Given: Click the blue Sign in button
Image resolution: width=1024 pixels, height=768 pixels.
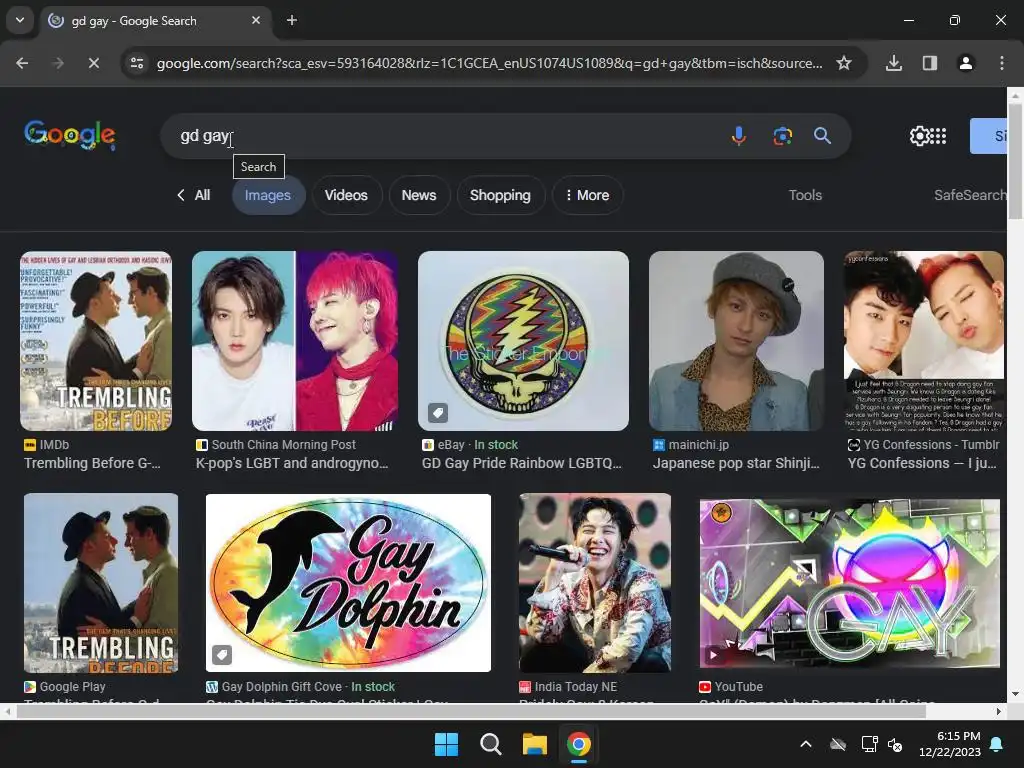Looking at the screenshot, I should (988, 136).
